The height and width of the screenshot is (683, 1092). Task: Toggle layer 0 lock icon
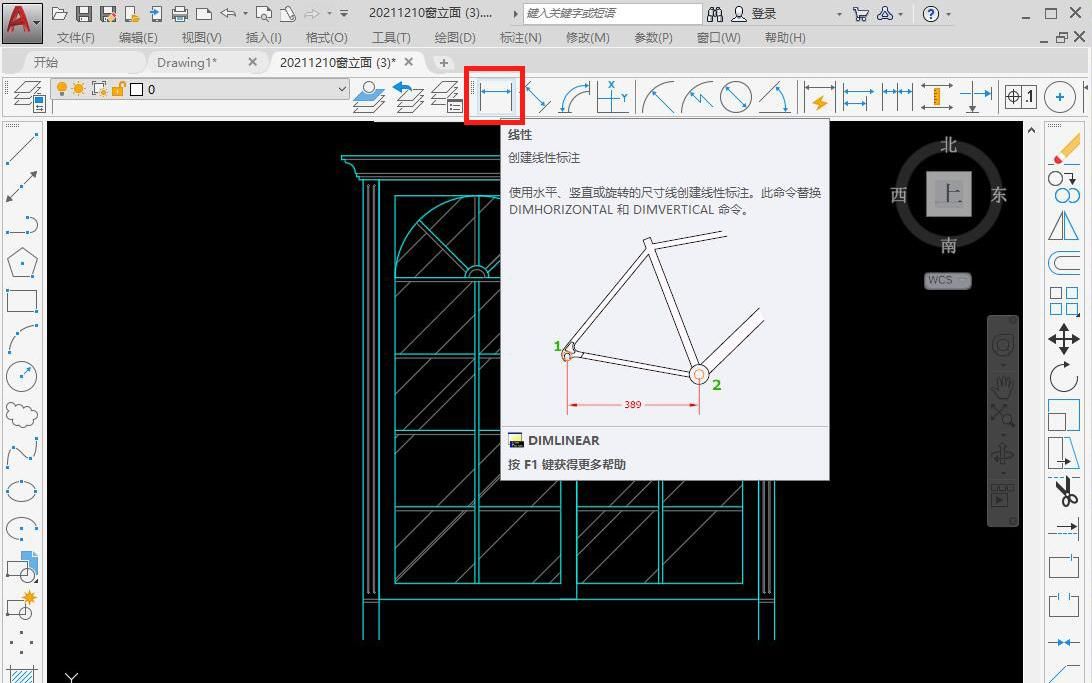(117, 89)
